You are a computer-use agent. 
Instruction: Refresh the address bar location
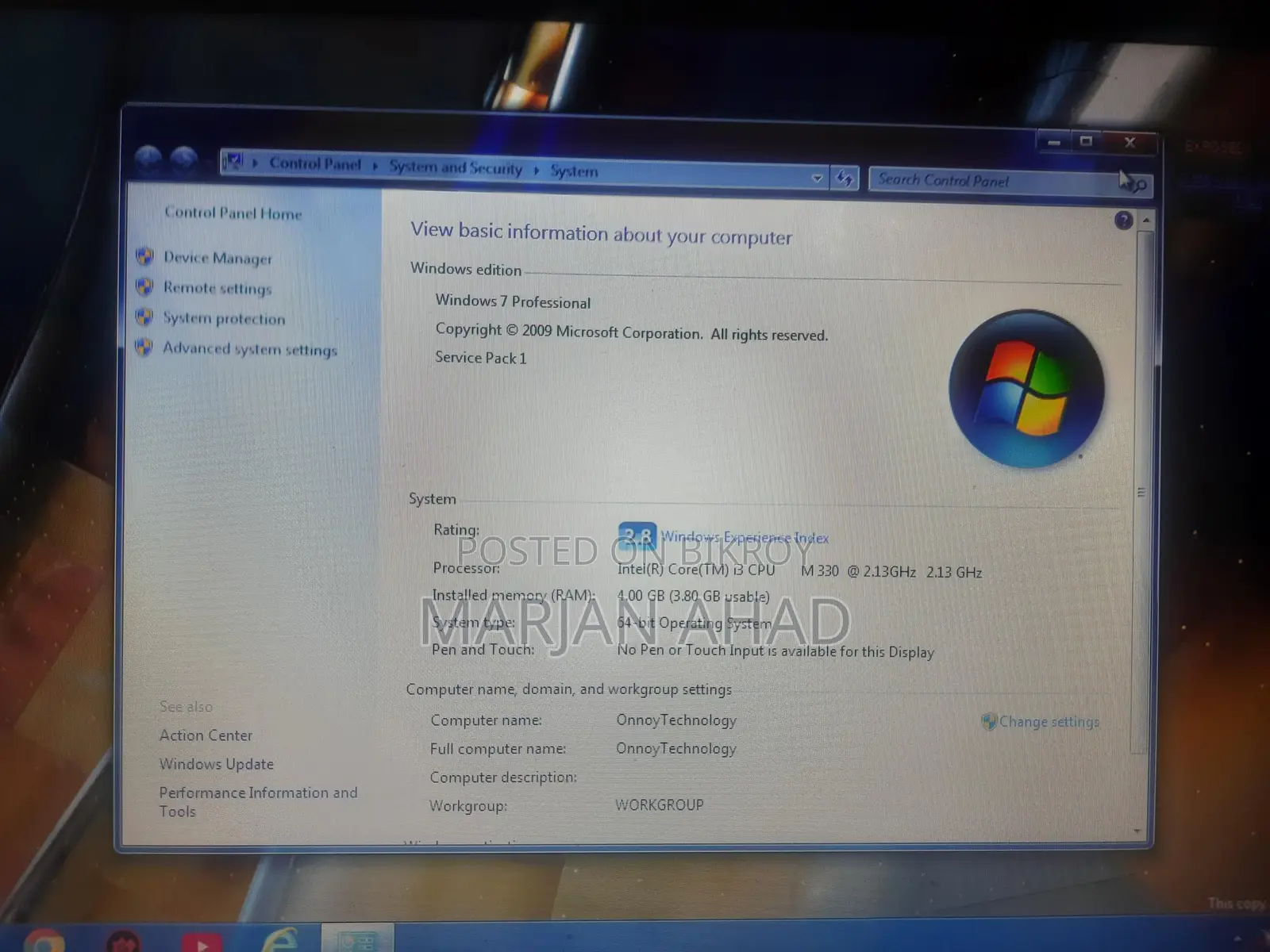click(844, 178)
